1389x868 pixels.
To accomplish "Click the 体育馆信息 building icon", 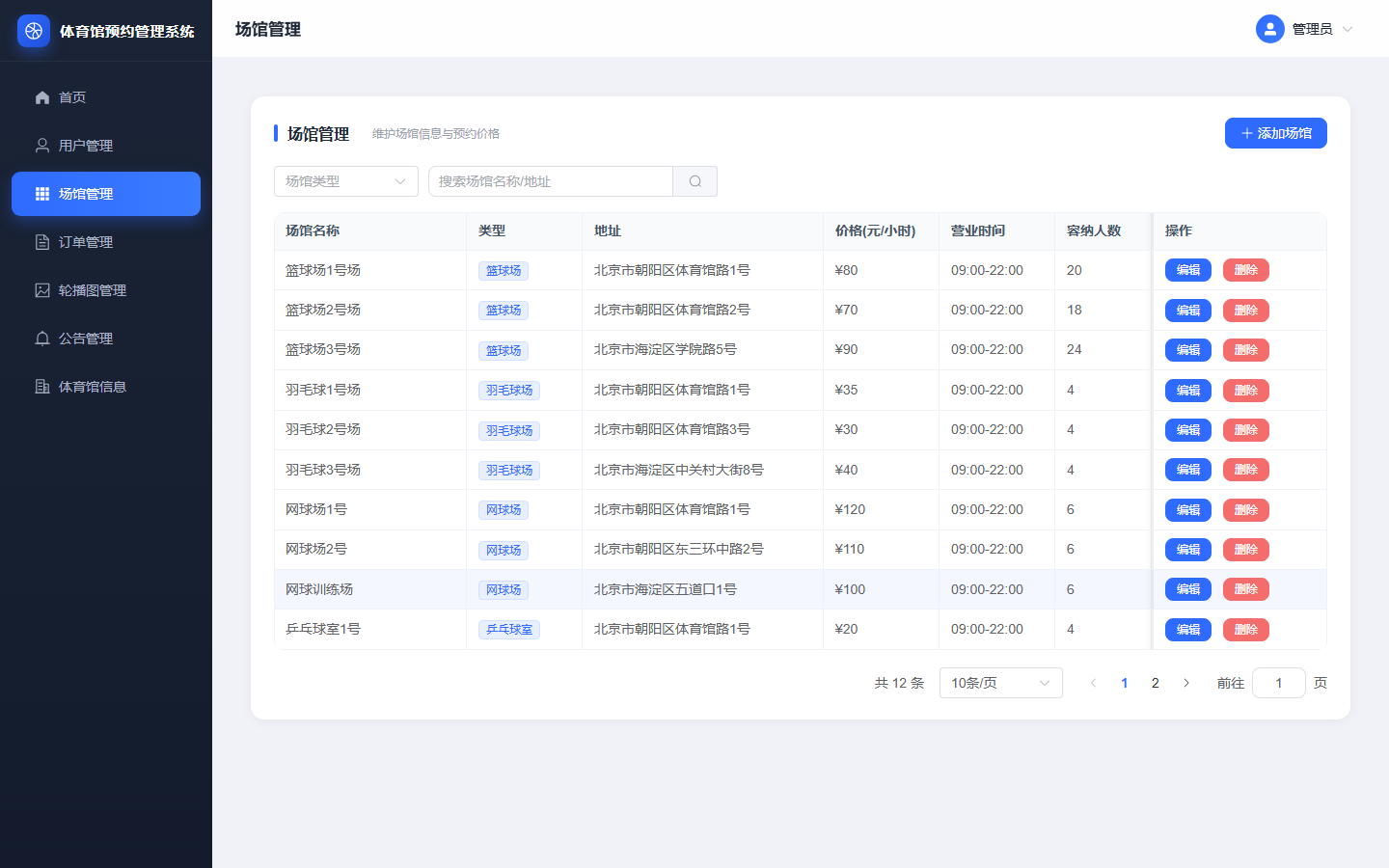I will (42, 387).
